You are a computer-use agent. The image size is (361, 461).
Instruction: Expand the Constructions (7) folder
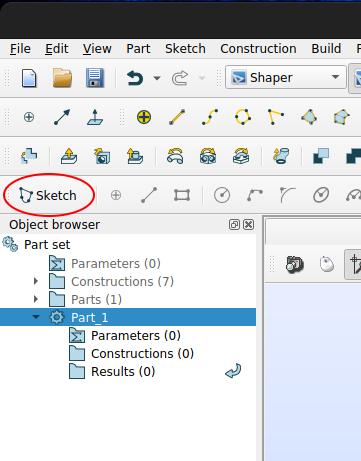click(x=36, y=281)
